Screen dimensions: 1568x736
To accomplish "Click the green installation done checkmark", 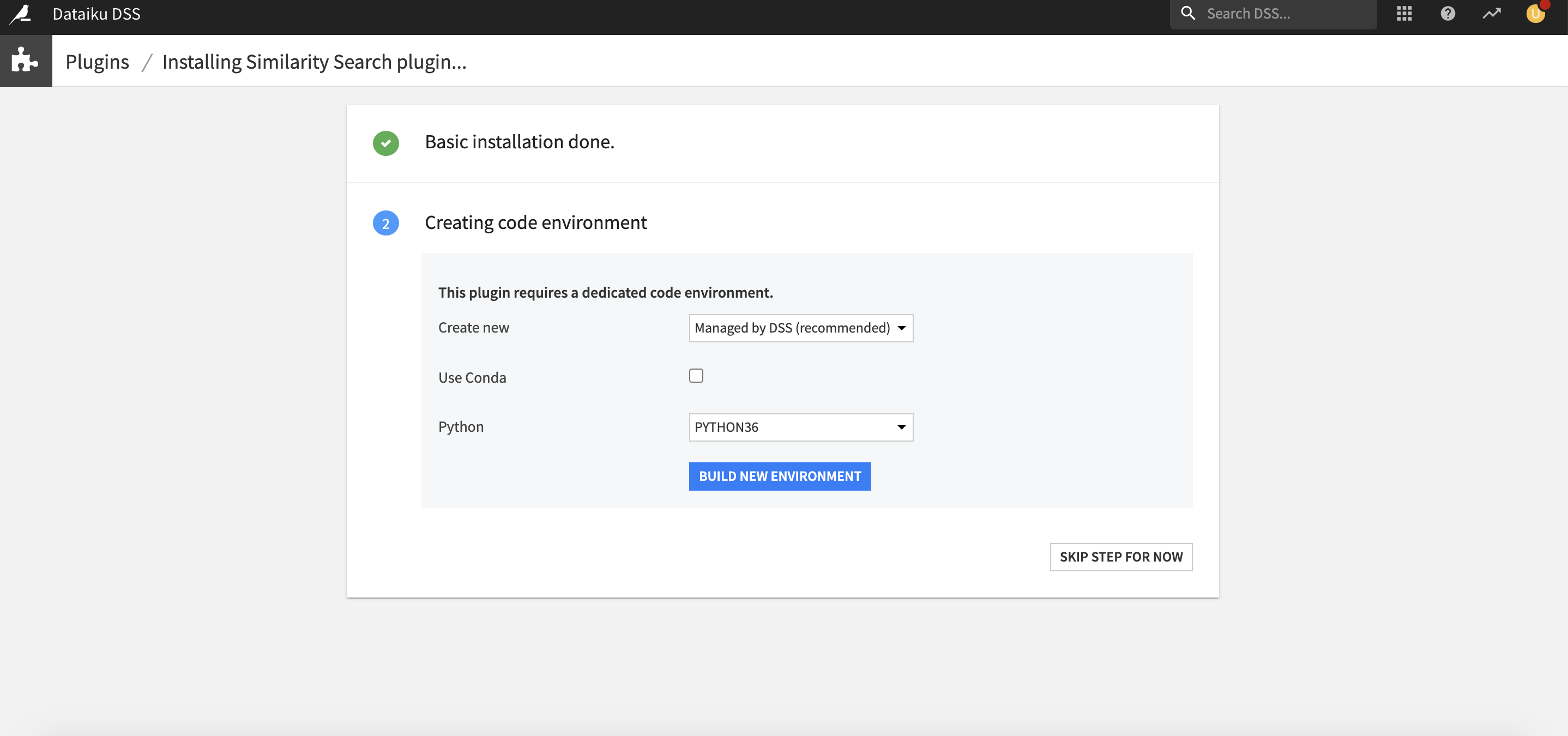I will (x=385, y=143).
